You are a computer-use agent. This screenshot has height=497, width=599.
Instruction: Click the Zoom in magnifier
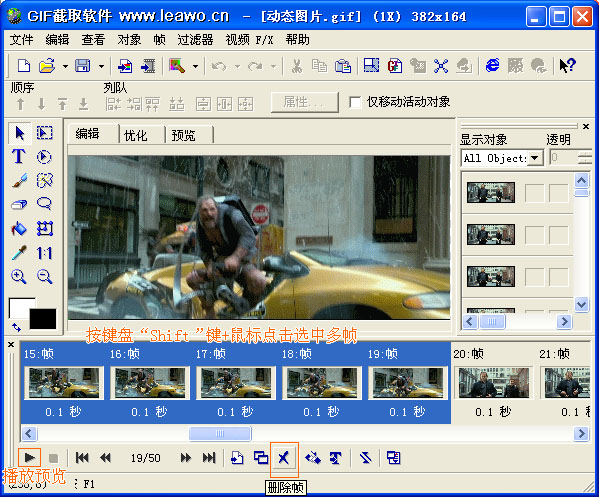pos(19,276)
